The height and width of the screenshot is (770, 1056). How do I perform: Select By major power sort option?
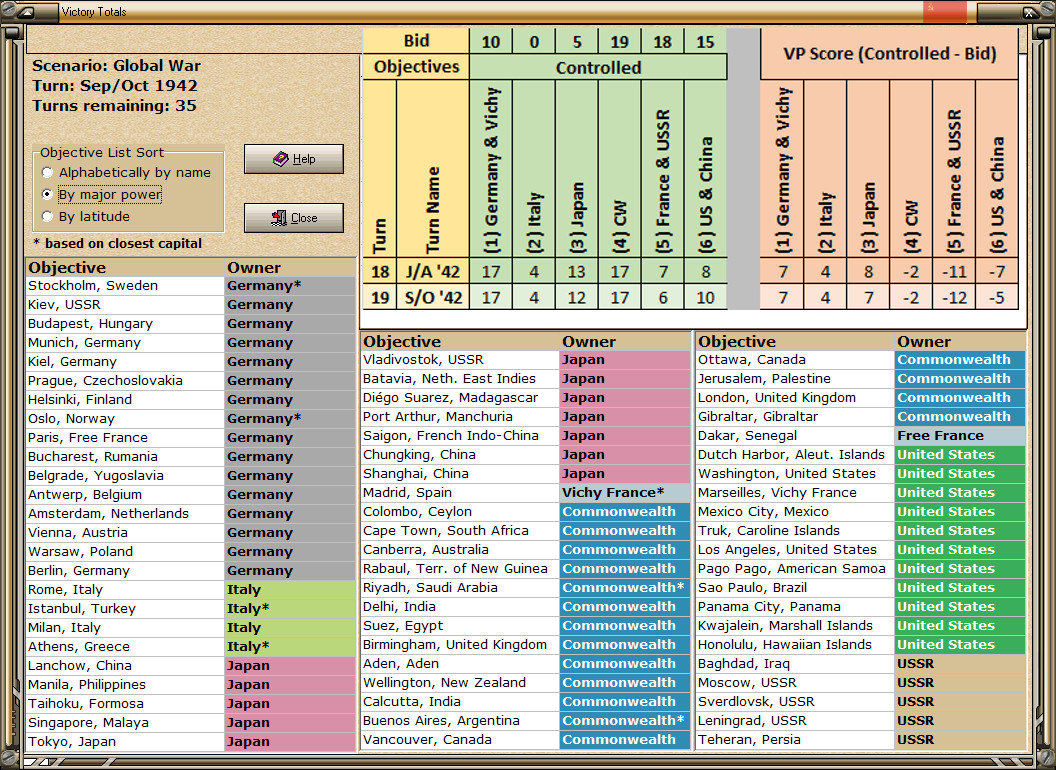(x=102, y=195)
